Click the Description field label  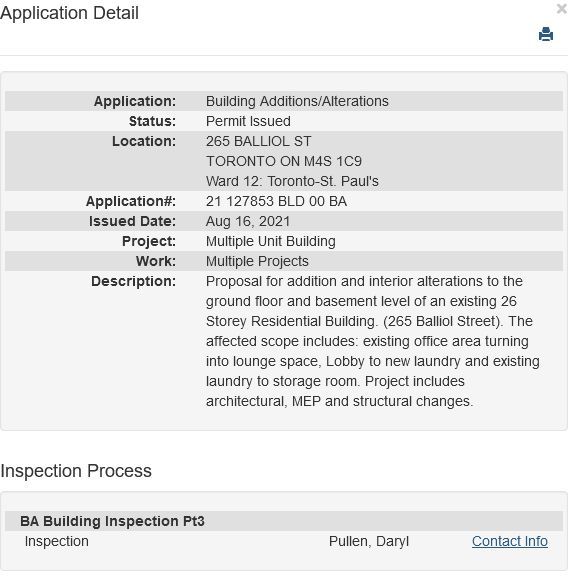133,281
